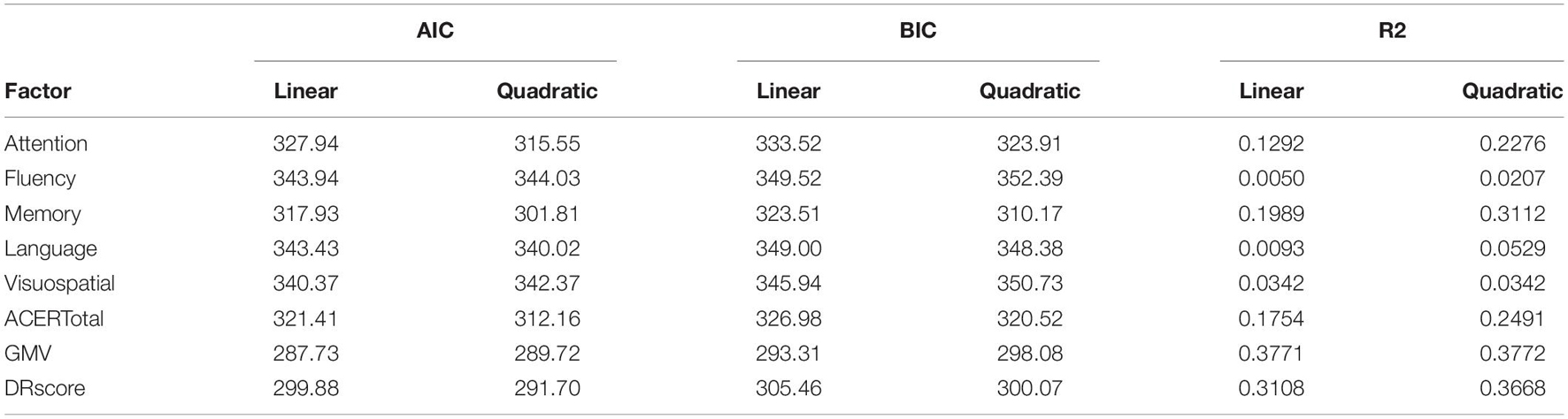Select the Memory row label
This screenshot has height=419, width=1568.
pyautogui.click(x=42, y=214)
